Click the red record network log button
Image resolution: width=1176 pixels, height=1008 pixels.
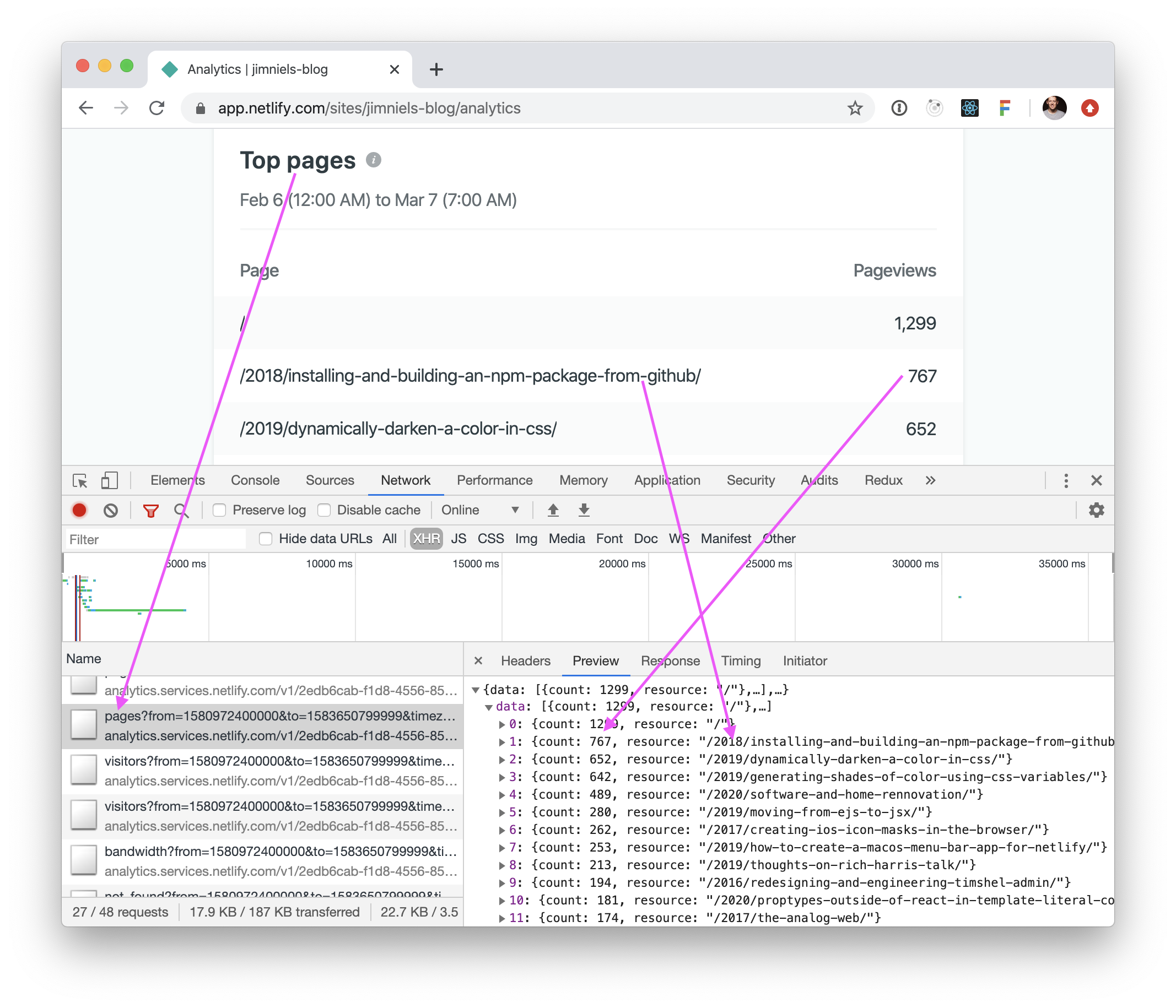(x=79, y=510)
